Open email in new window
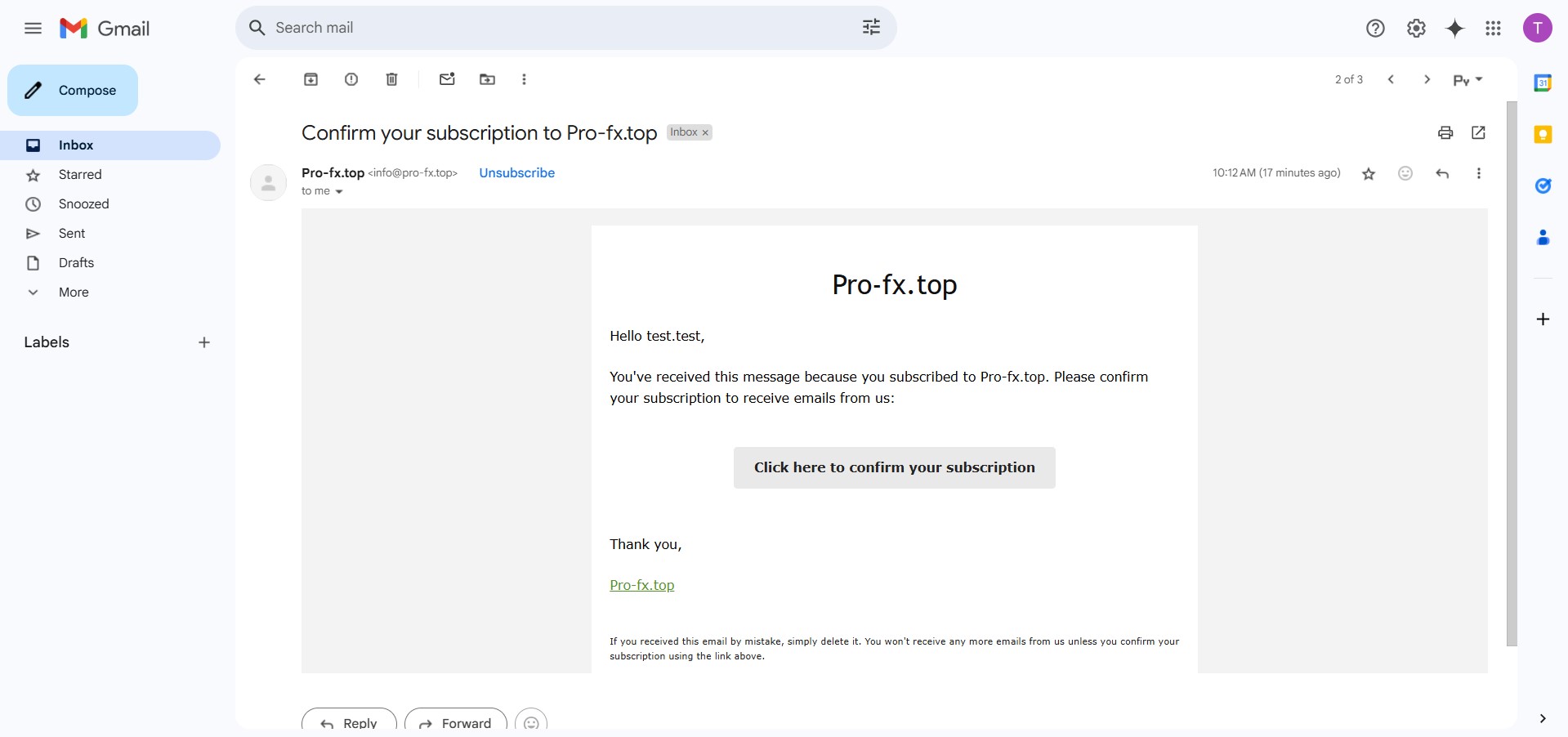The height and width of the screenshot is (737, 1568). point(1479,132)
